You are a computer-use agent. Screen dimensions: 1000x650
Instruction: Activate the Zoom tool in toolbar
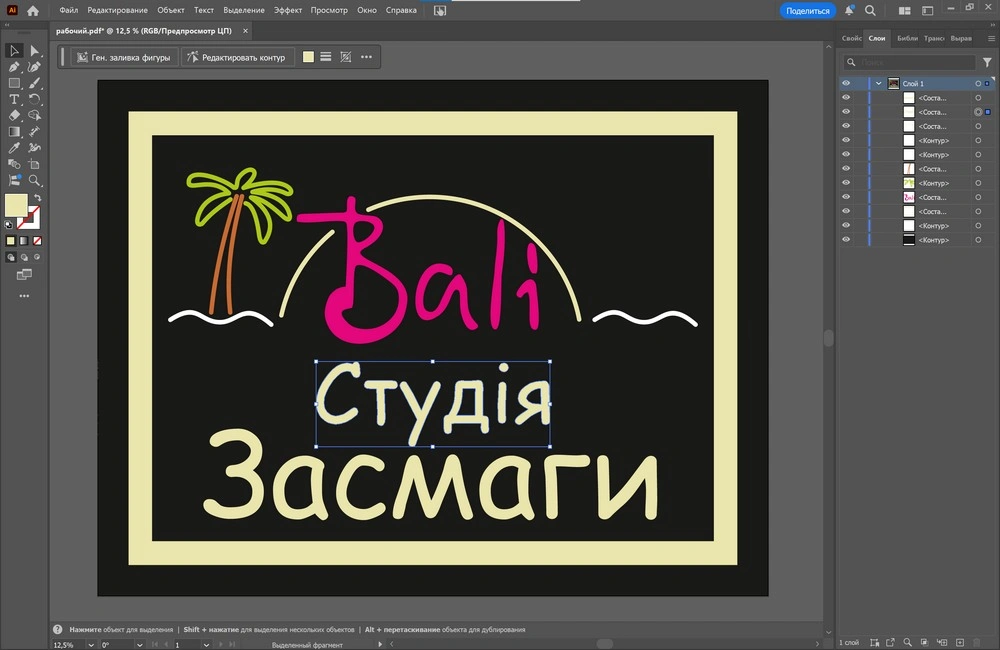coord(34,180)
